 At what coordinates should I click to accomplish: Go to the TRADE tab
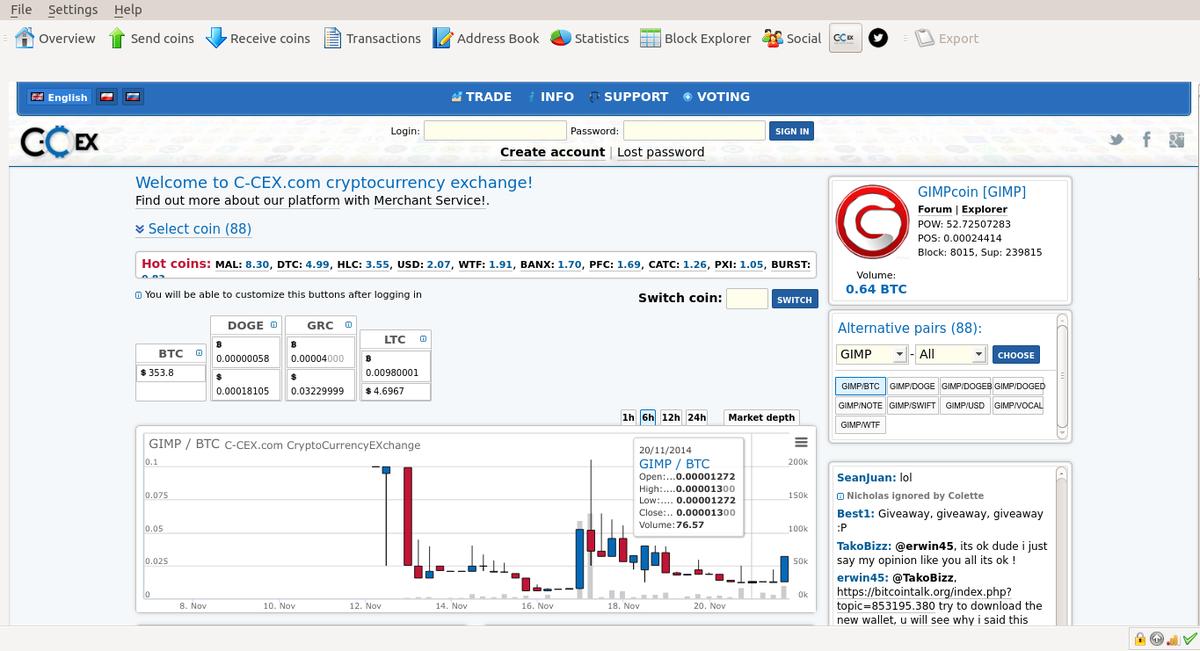tap(482, 97)
